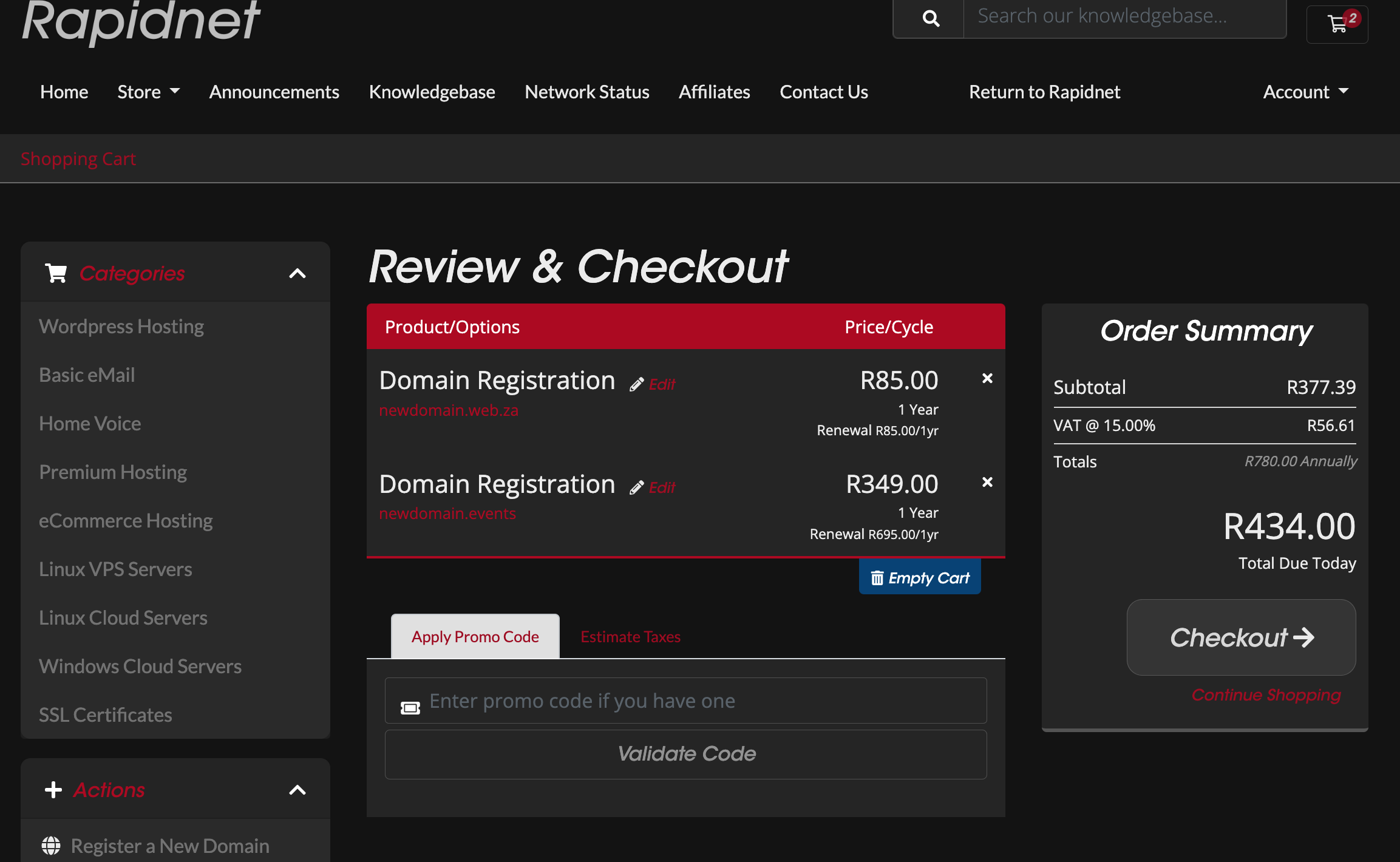Collapse the Categories panel chevron

tap(297, 273)
